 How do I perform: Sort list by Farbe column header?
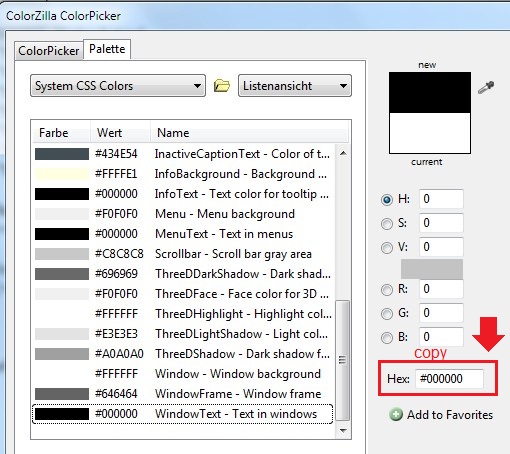pos(61,133)
